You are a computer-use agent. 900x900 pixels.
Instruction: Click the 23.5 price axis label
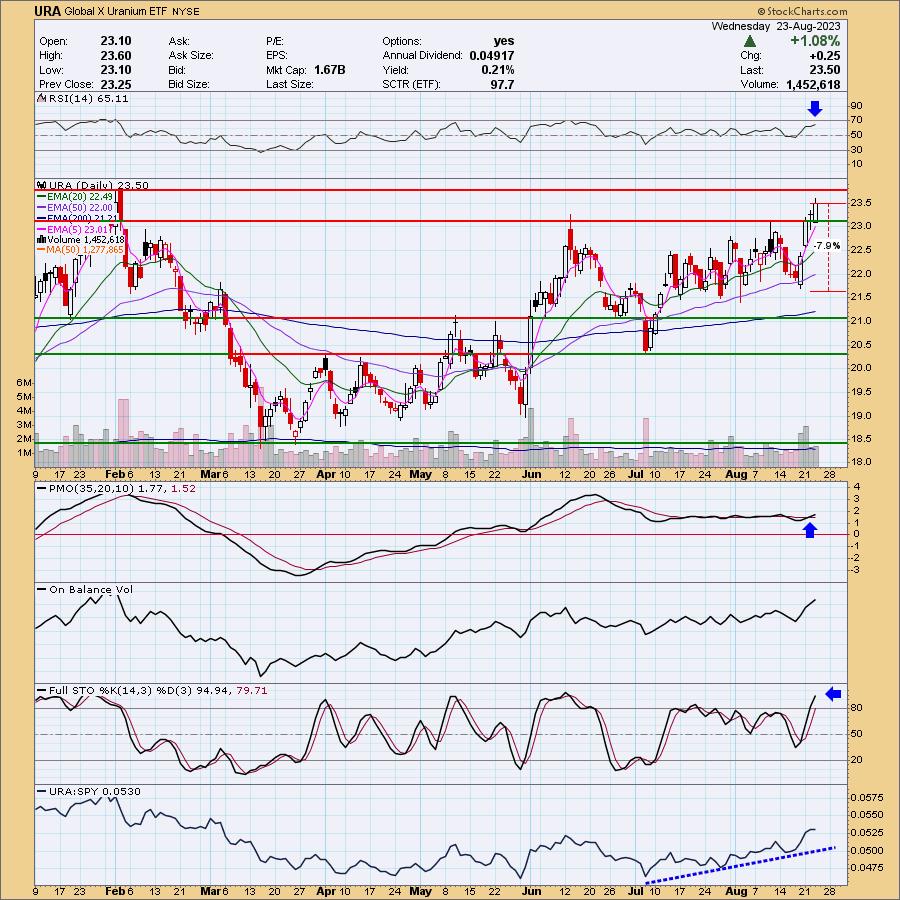coord(861,203)
